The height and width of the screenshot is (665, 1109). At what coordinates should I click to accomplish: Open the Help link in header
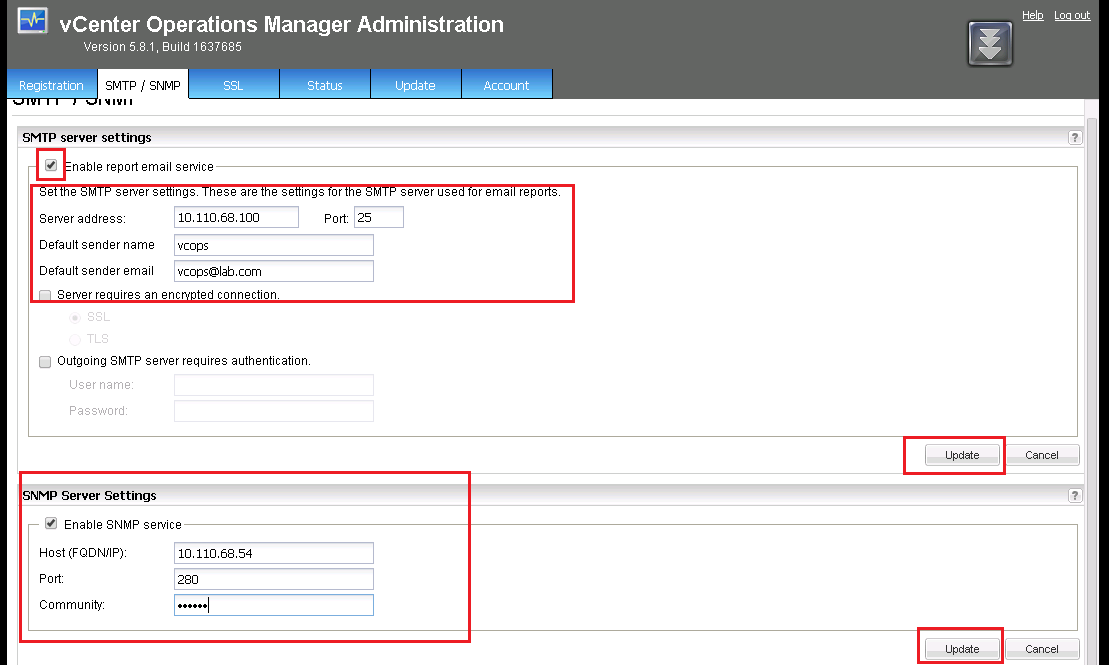coord(1032,15)
